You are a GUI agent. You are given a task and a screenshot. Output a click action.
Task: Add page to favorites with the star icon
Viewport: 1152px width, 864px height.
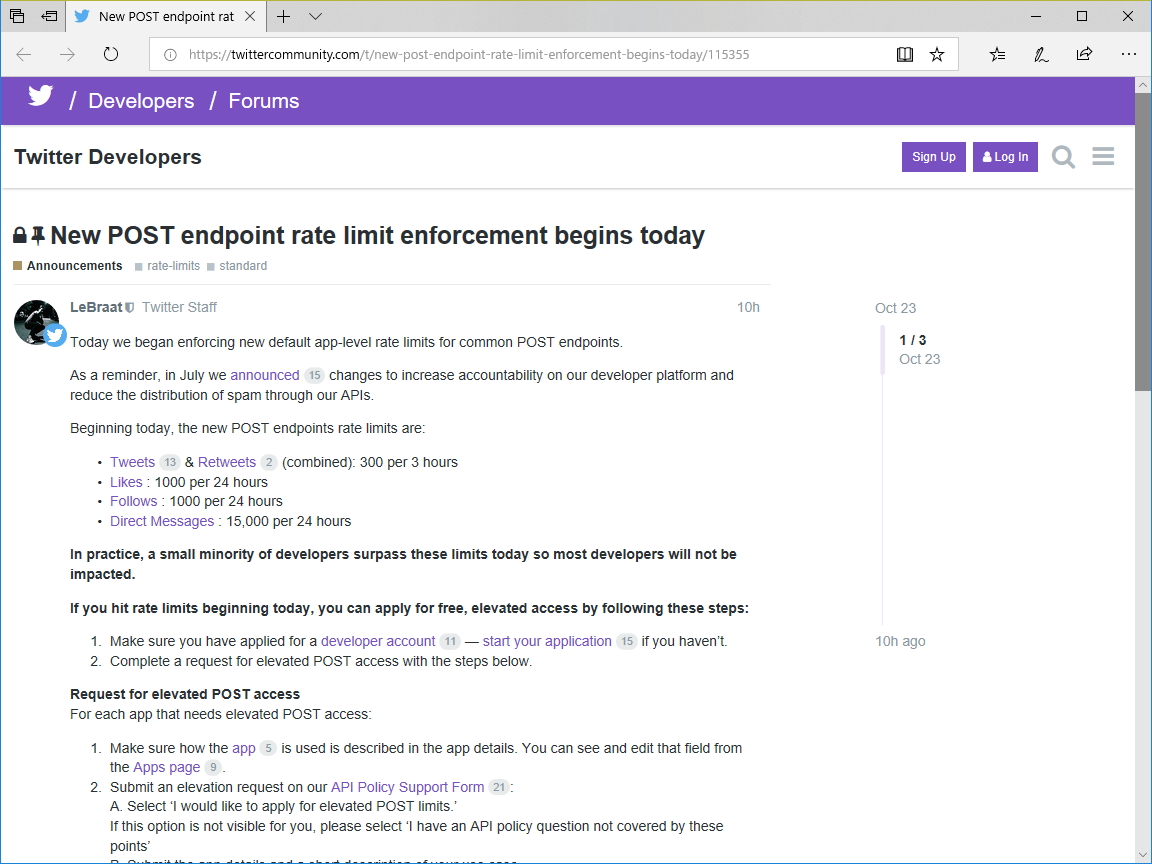point(937,55)
